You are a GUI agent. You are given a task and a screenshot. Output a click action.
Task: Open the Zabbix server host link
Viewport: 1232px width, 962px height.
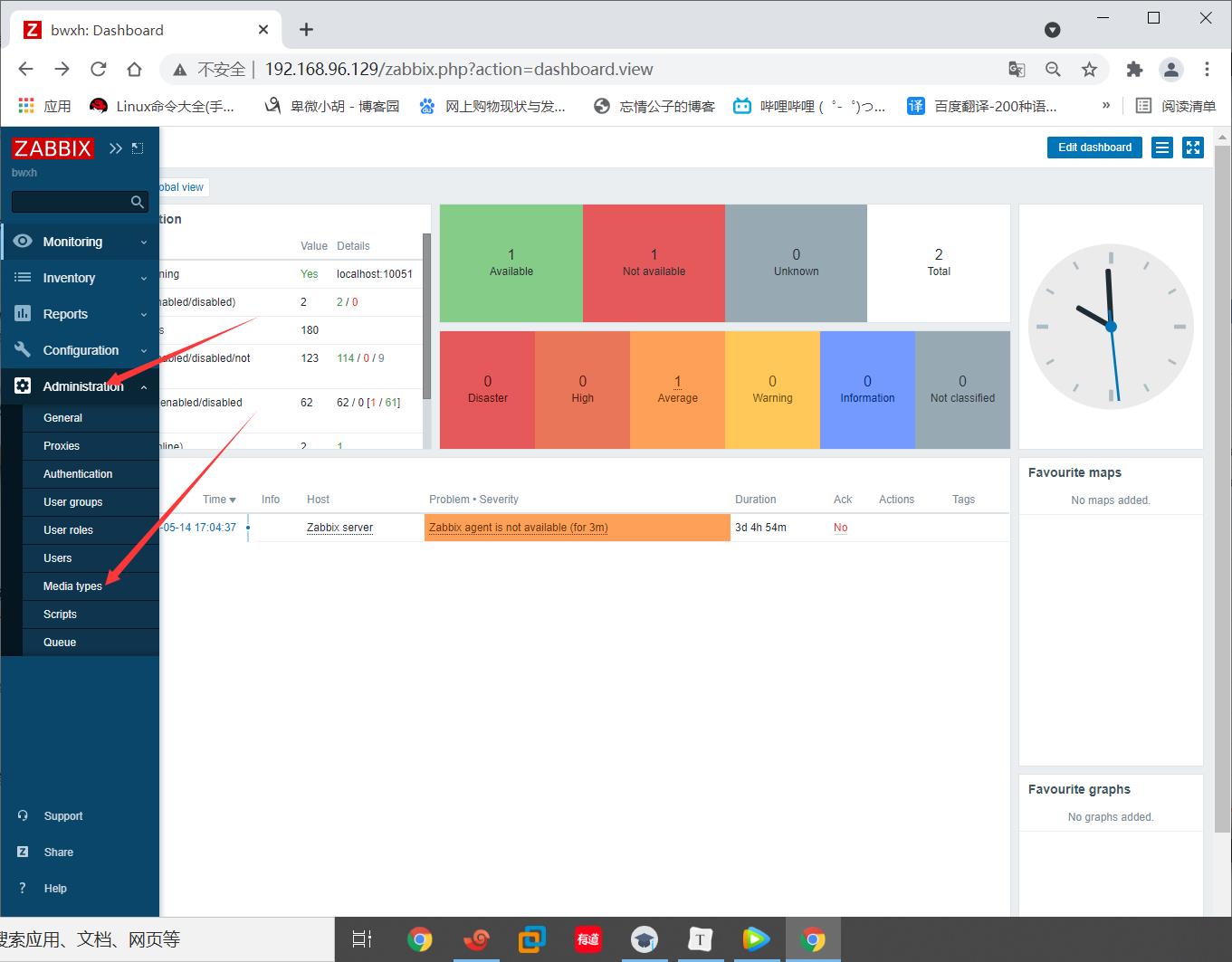(x=339, y=528)
